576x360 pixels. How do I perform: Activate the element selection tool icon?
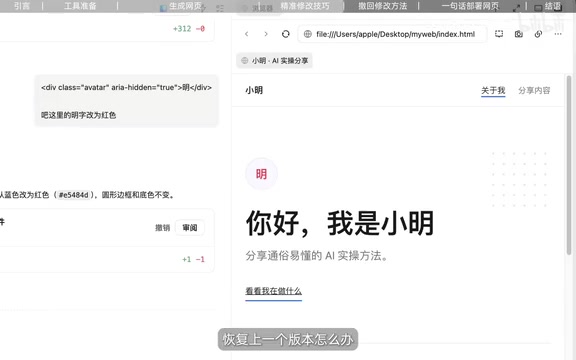point(499,34)
